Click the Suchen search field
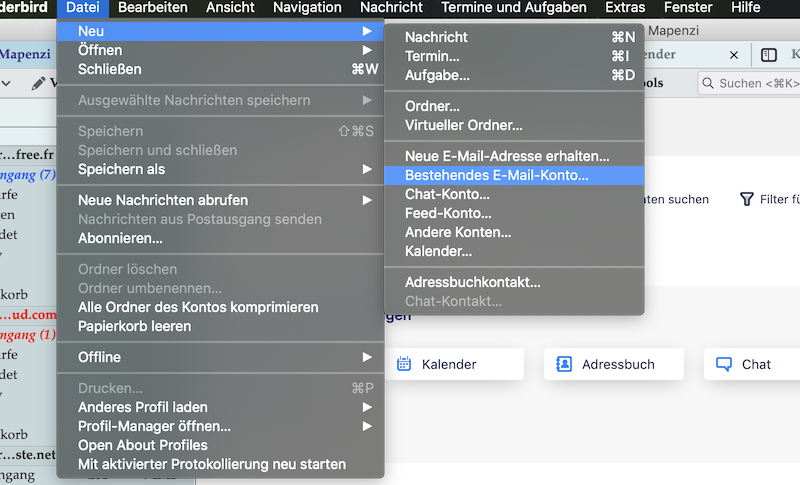Image resolution: width=800 pixels, height=485 pixels. [749, 83]
